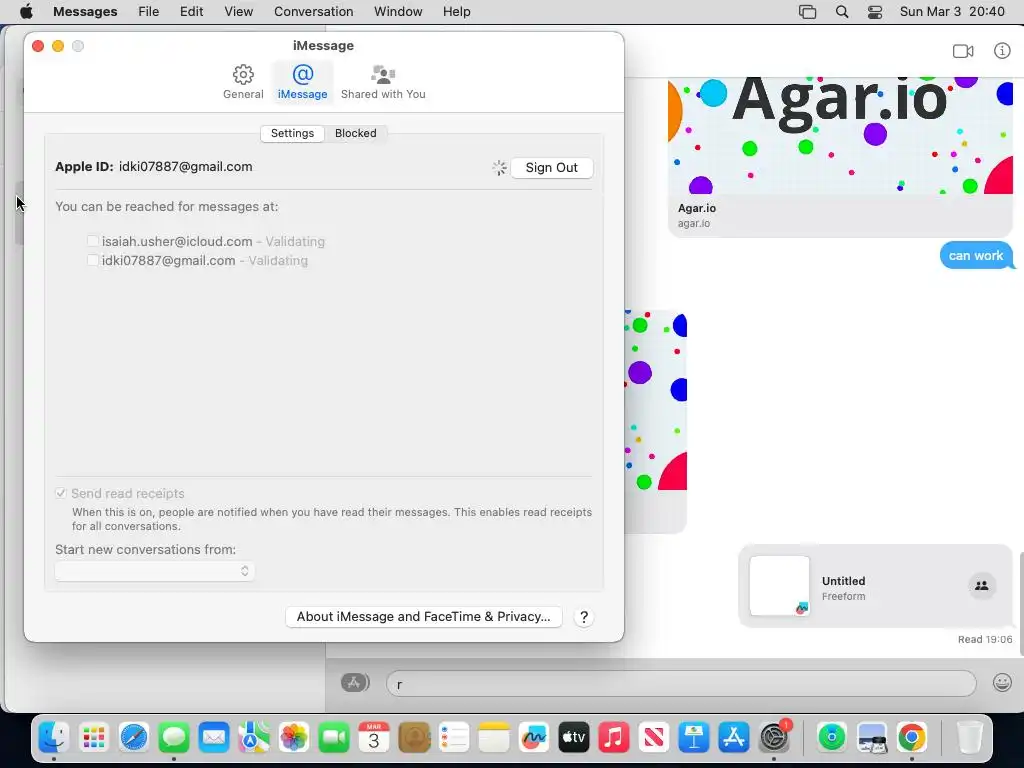1024x768 pixels.
Task: Open Control Center
Action: point(875,12)
